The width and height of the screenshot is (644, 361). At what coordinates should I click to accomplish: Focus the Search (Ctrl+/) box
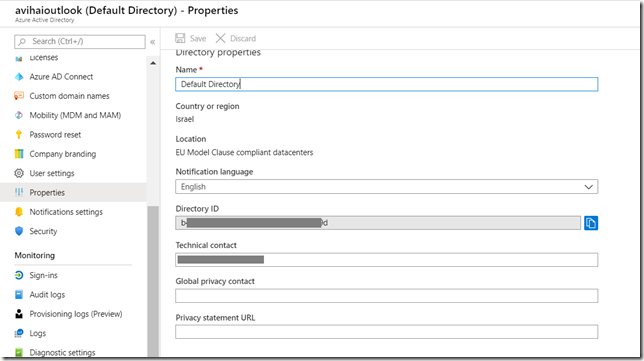click(80, 41)
